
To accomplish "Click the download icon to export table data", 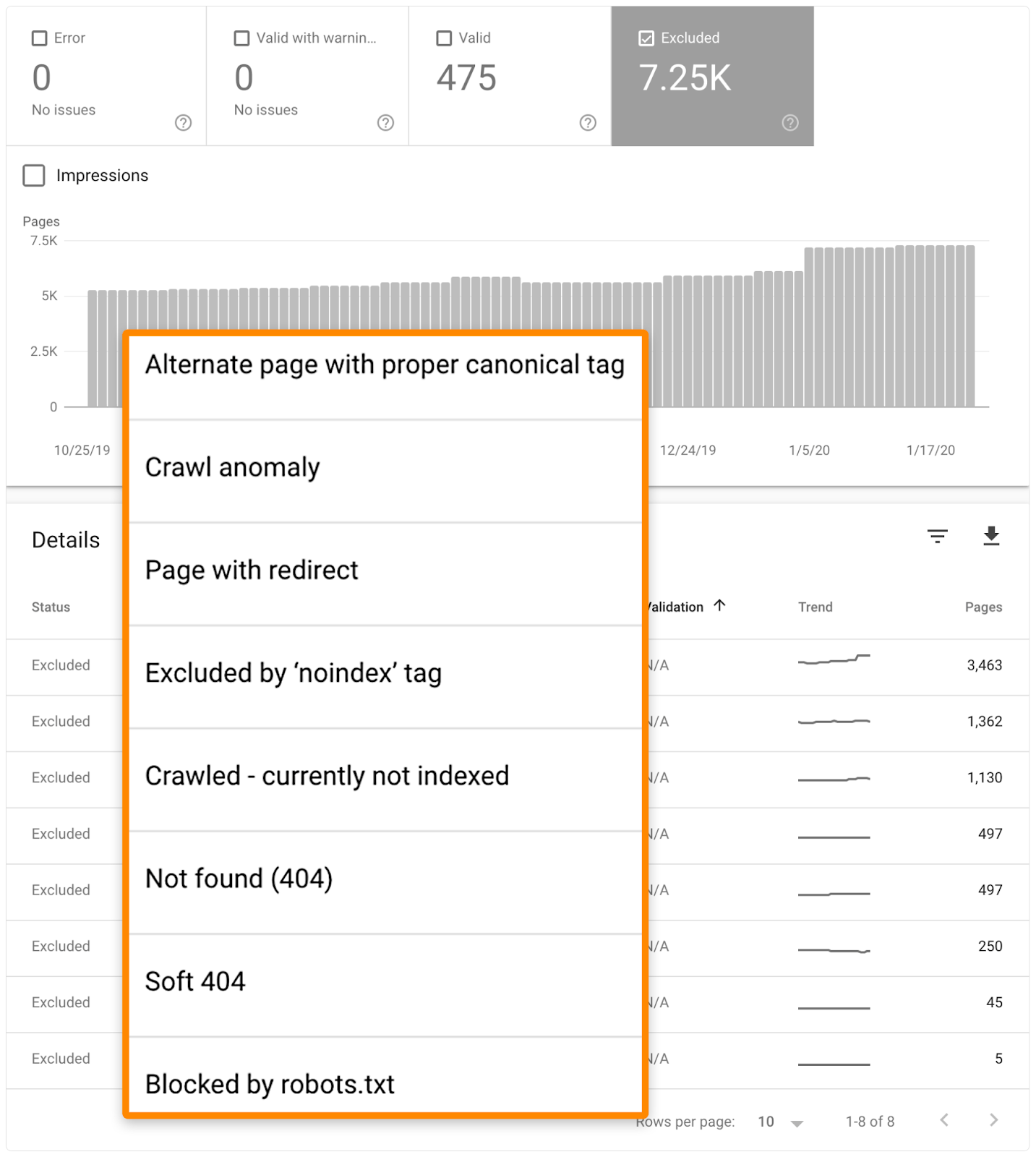I will coord(992,536).
